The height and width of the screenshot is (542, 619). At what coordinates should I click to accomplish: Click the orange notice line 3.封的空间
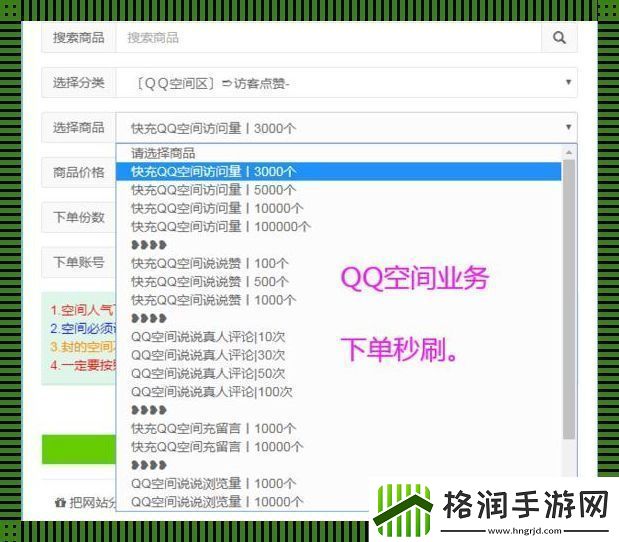point(83,347)
